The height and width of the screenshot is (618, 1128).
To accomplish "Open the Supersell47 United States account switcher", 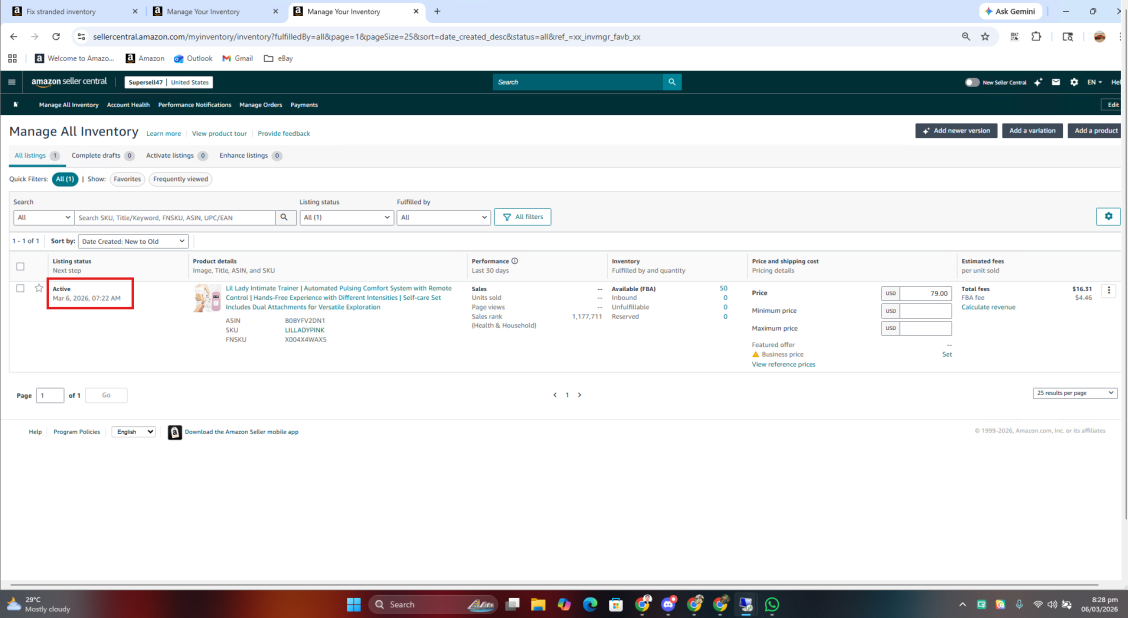I will (x=168, y=82).
